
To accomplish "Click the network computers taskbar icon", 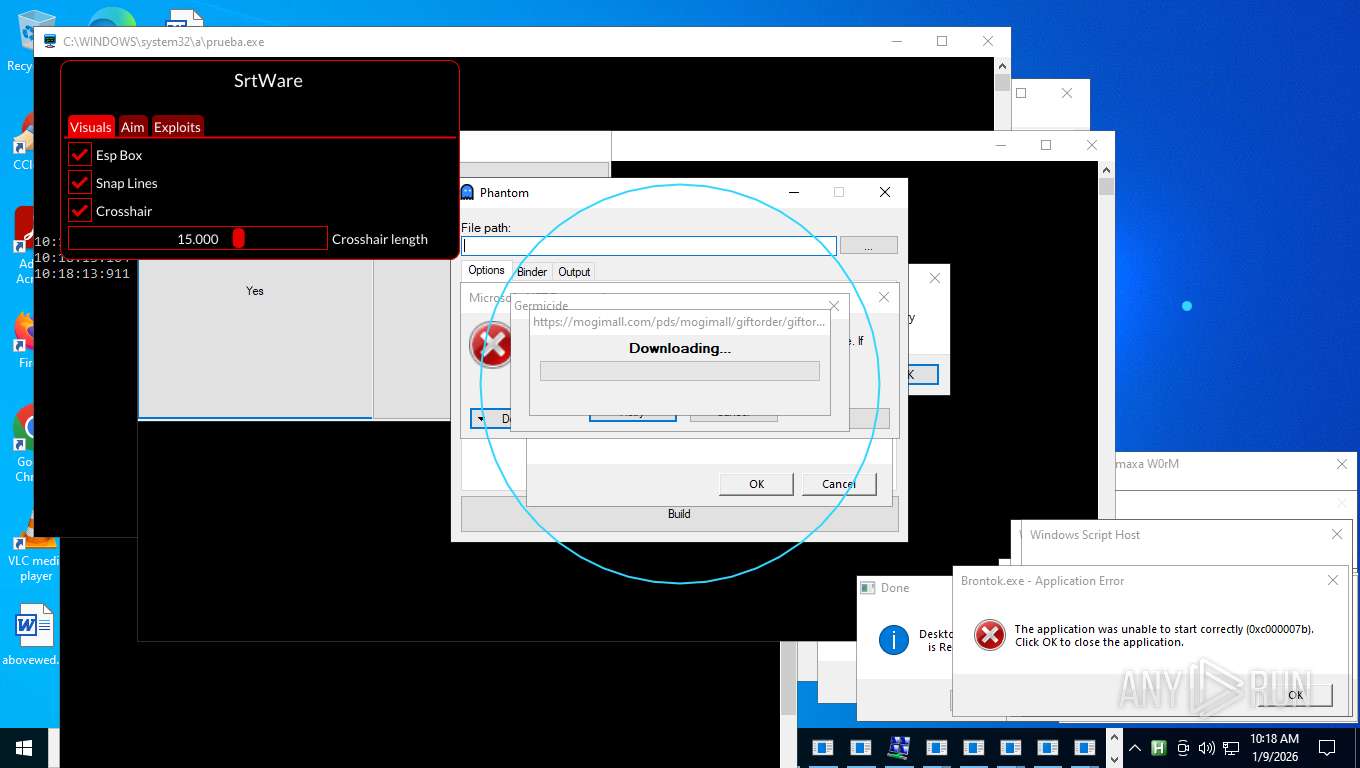I will tap(898, 747).
